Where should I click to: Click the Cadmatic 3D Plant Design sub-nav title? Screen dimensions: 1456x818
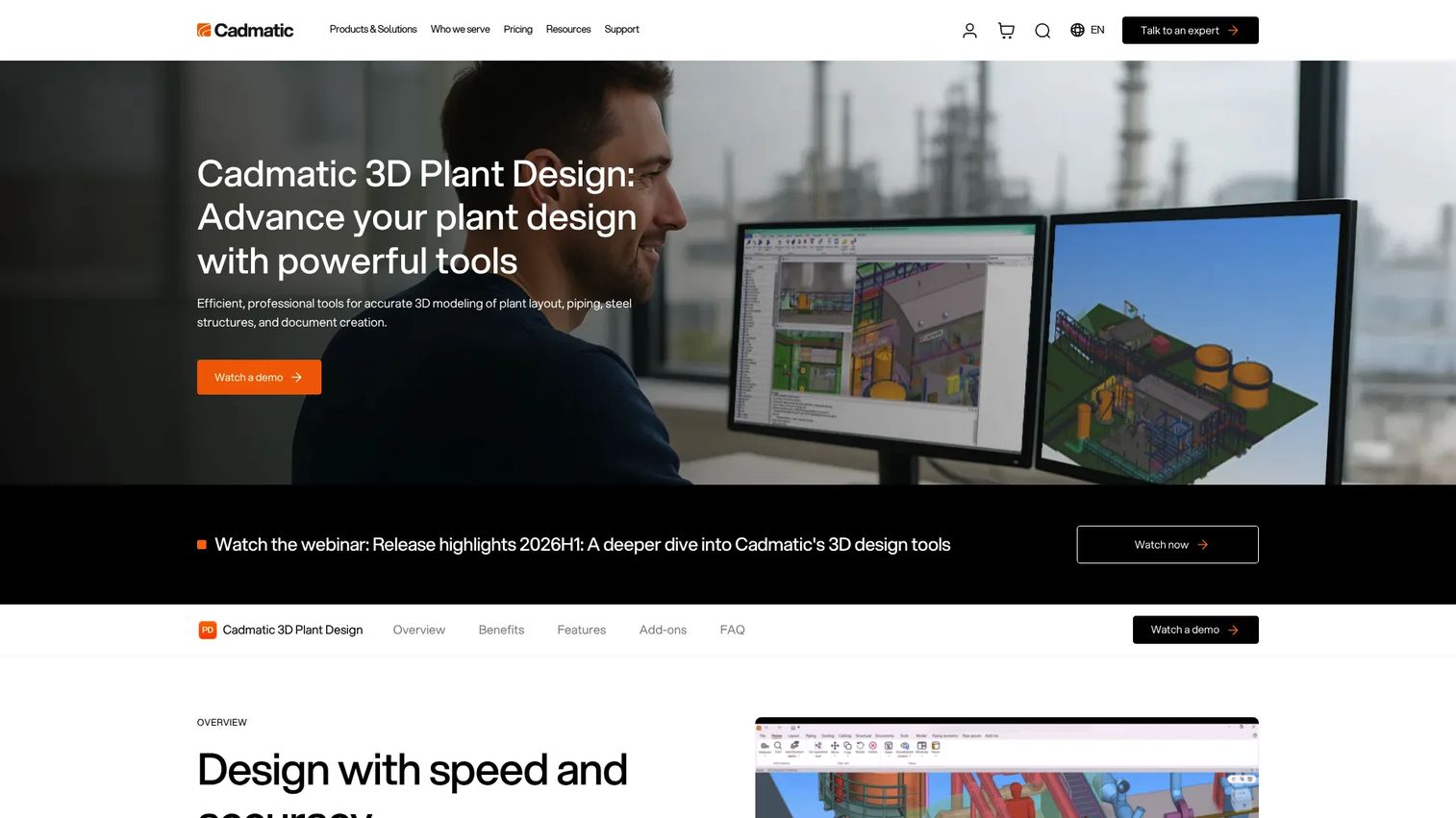click(x=292, y=630)
